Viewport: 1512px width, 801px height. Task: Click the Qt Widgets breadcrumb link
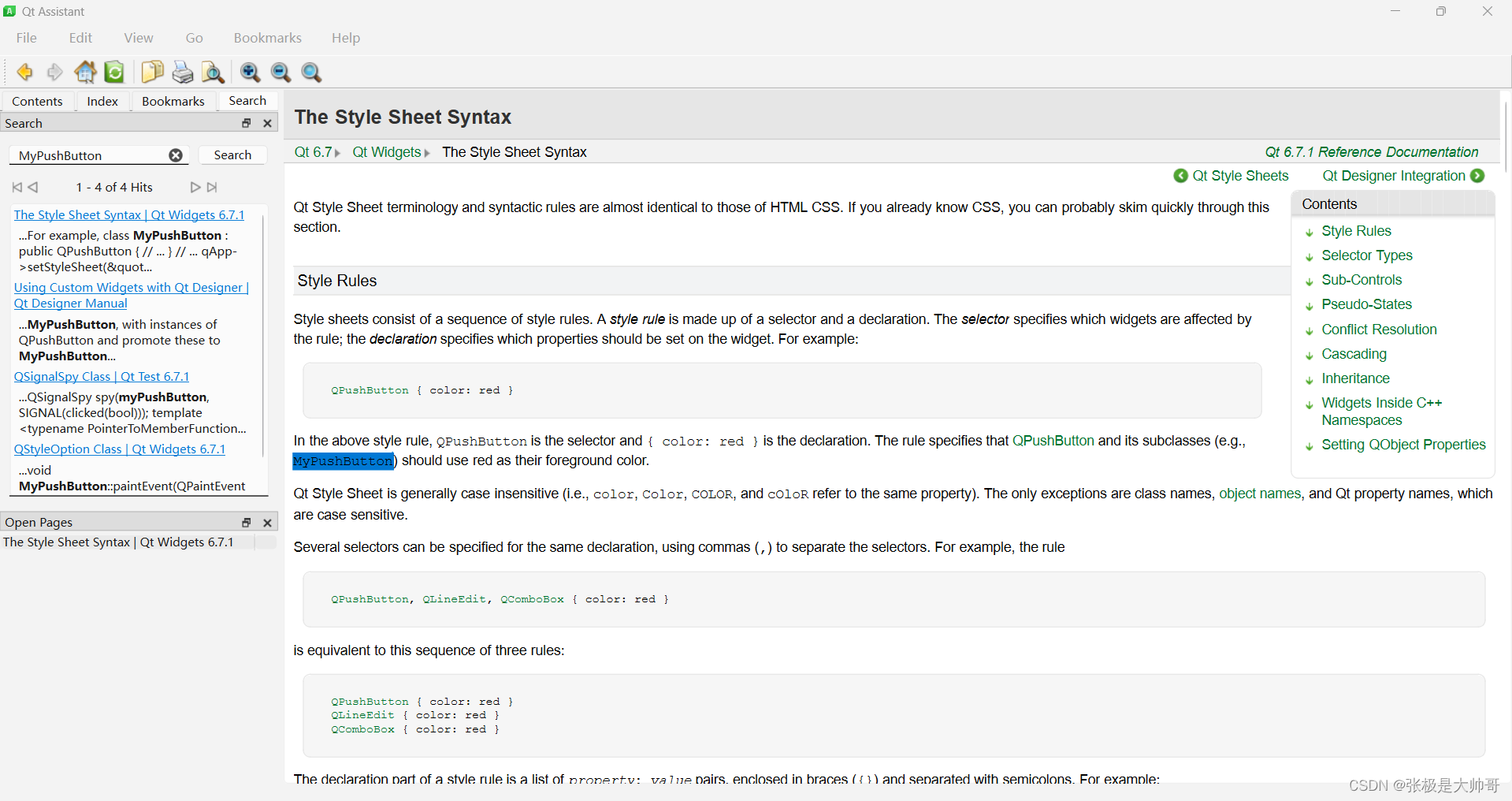387,152
